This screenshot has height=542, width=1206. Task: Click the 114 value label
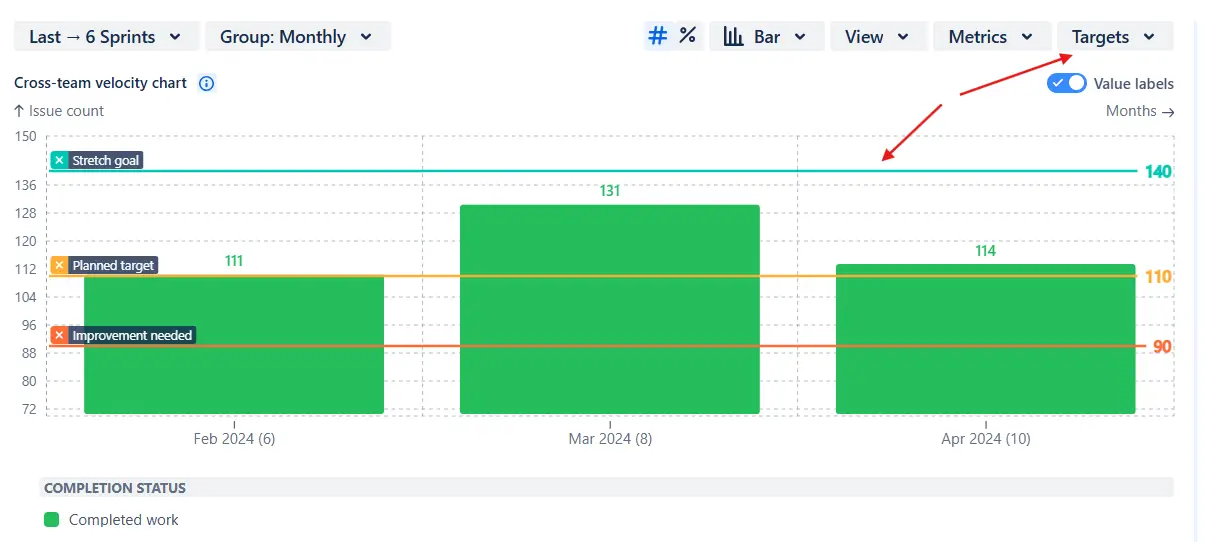[x=985, y=251]
